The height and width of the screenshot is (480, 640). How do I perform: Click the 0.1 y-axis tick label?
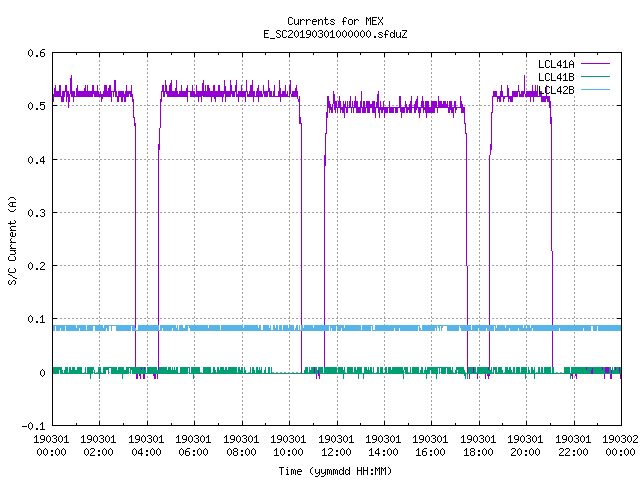[x=36, y=319]
